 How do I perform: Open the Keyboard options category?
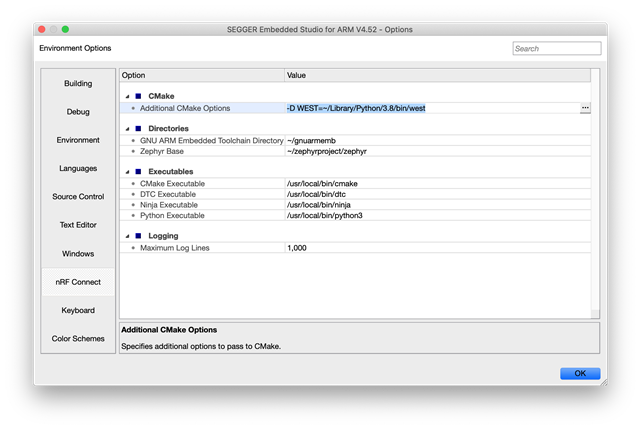pos(78,310)
